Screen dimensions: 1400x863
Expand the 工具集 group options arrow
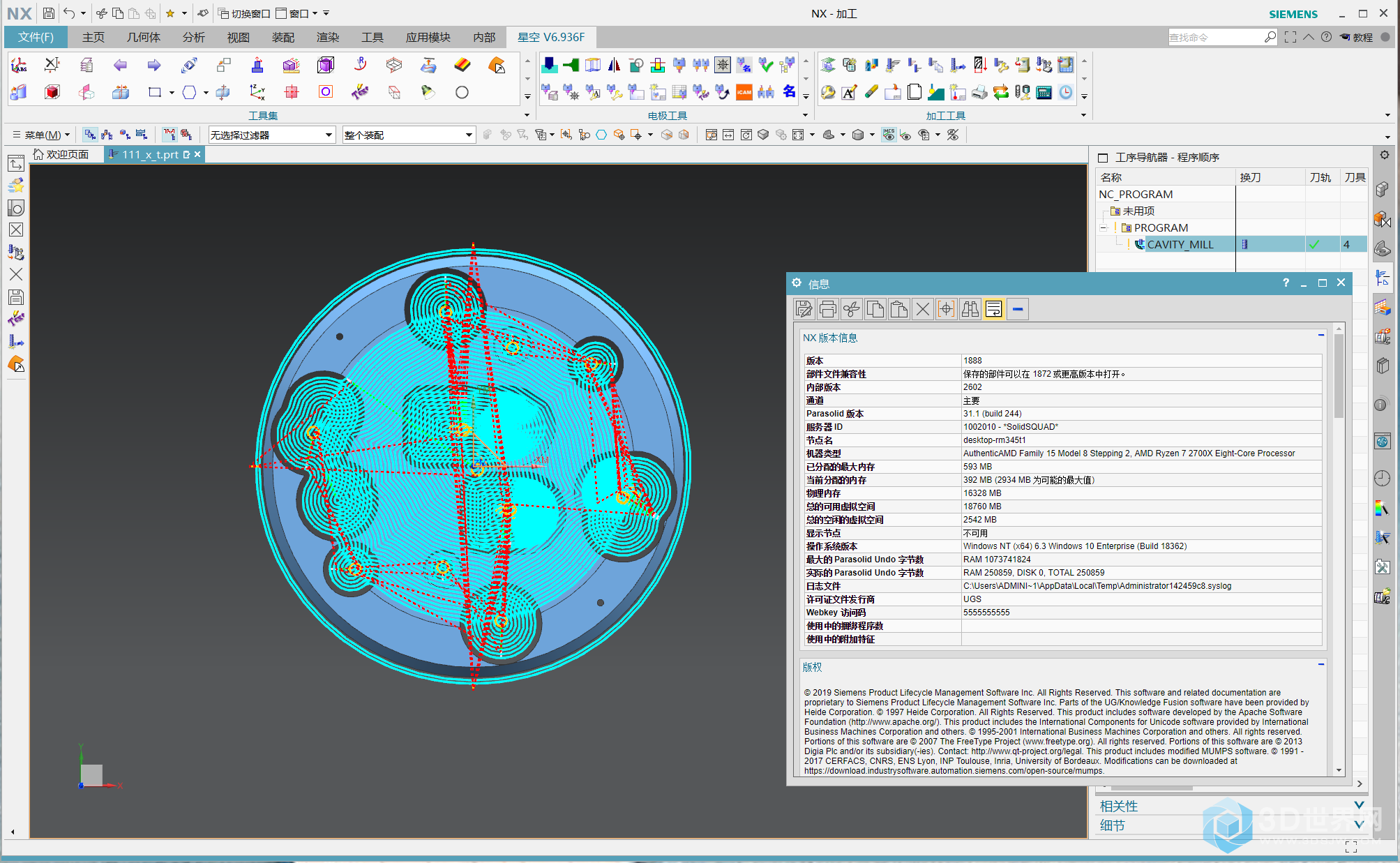(527, 115)
